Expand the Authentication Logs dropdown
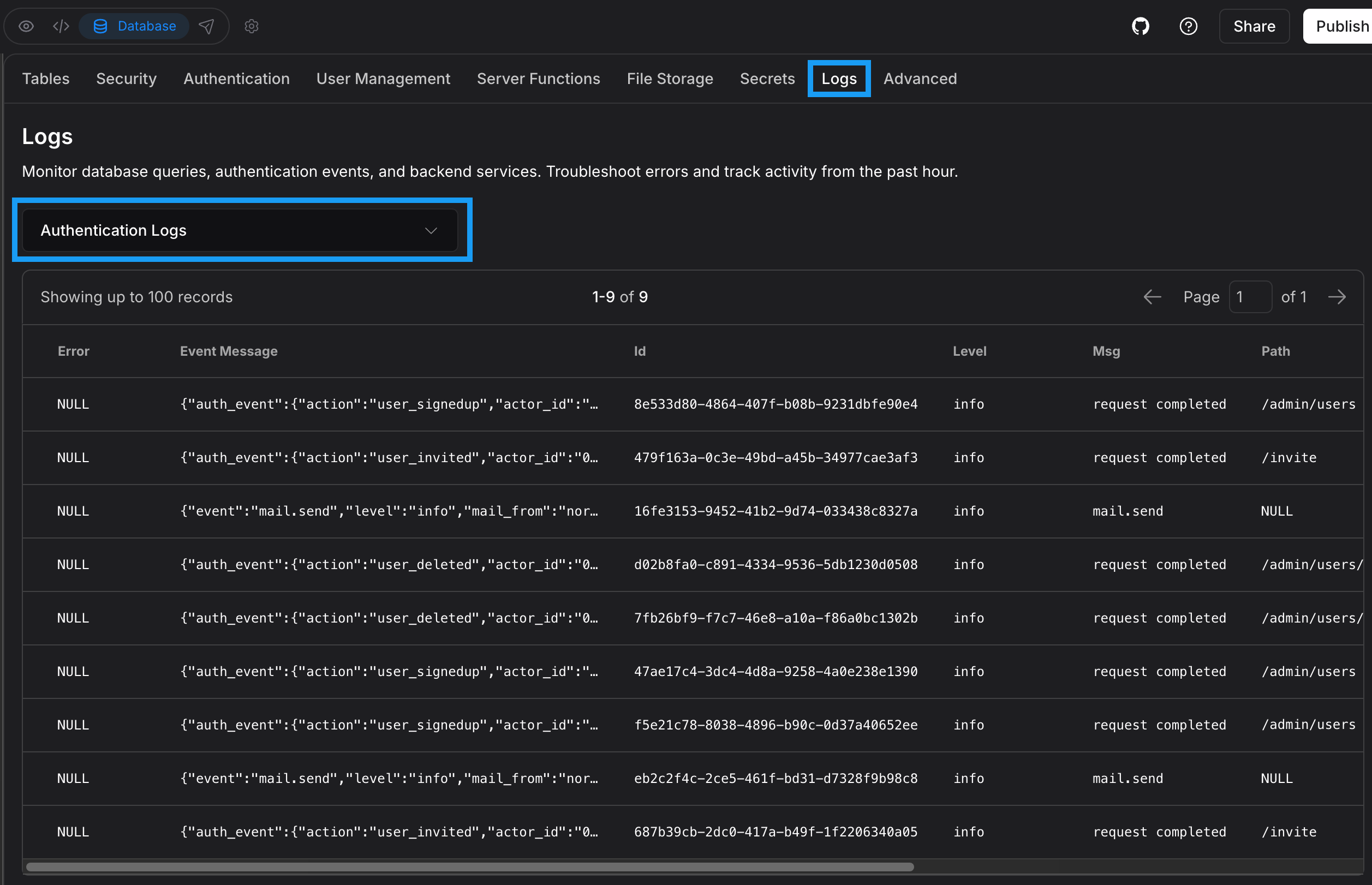This screenshot has height=885, width=1372. (240, 230)
